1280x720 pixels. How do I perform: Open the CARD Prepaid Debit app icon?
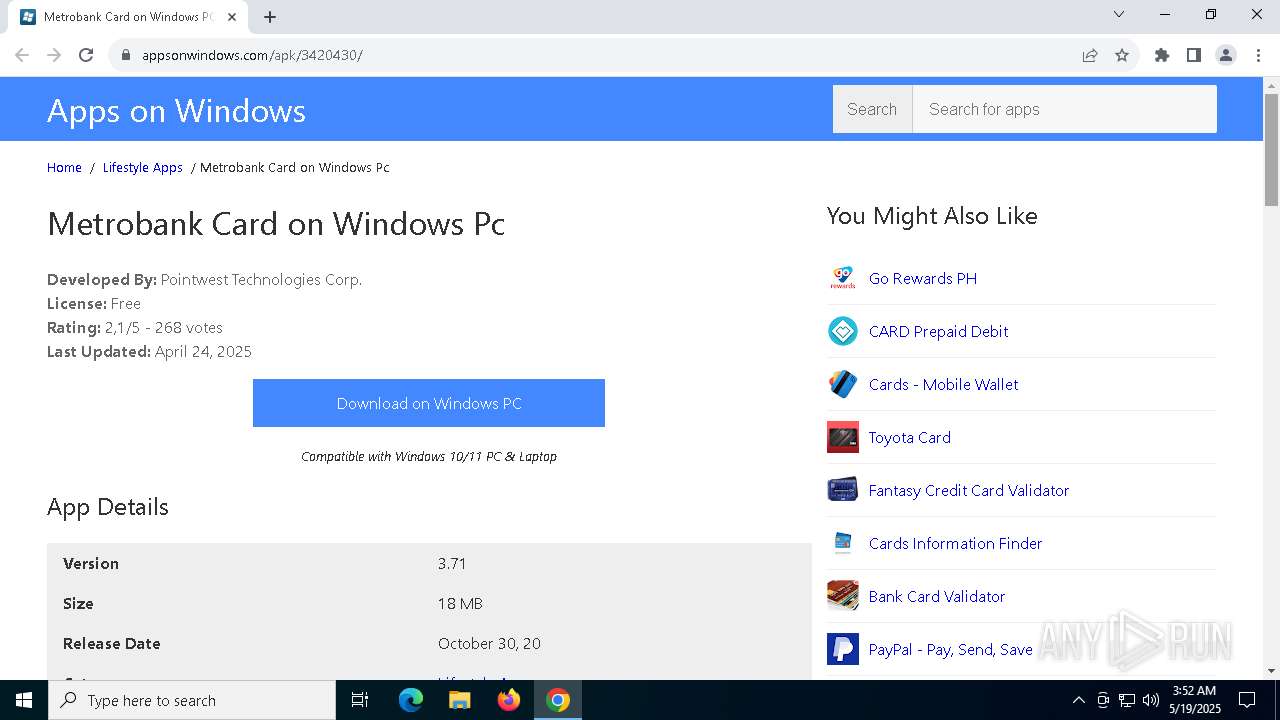click(x=843, y=331)
